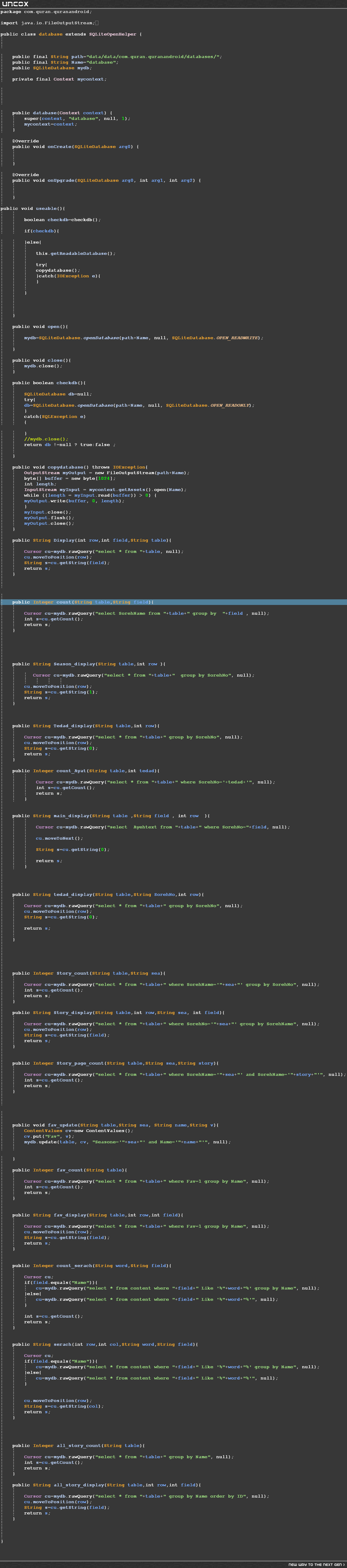Expand the folded import marker after FileOutputStream

tap(97, 23)
